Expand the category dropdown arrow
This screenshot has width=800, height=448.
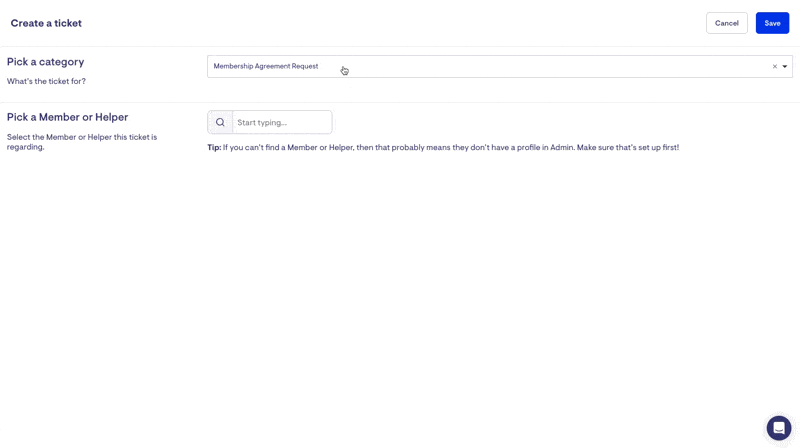click(785, 67)
